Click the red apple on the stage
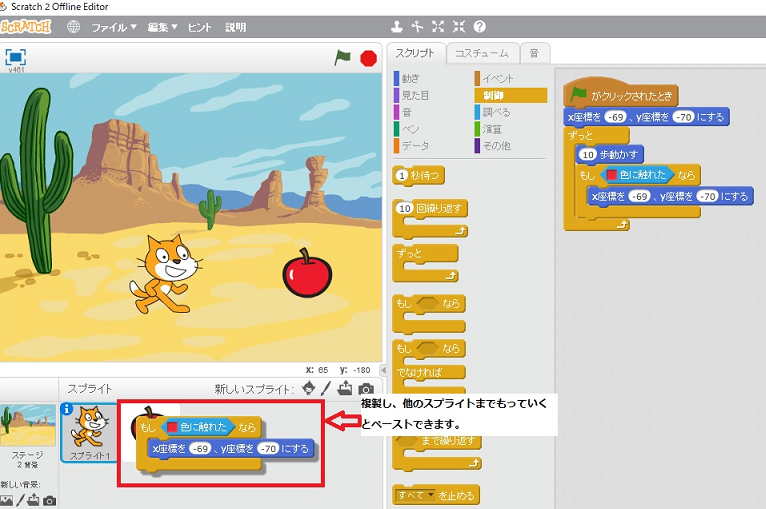Screen dimensions: 766x509 (307, 273)
